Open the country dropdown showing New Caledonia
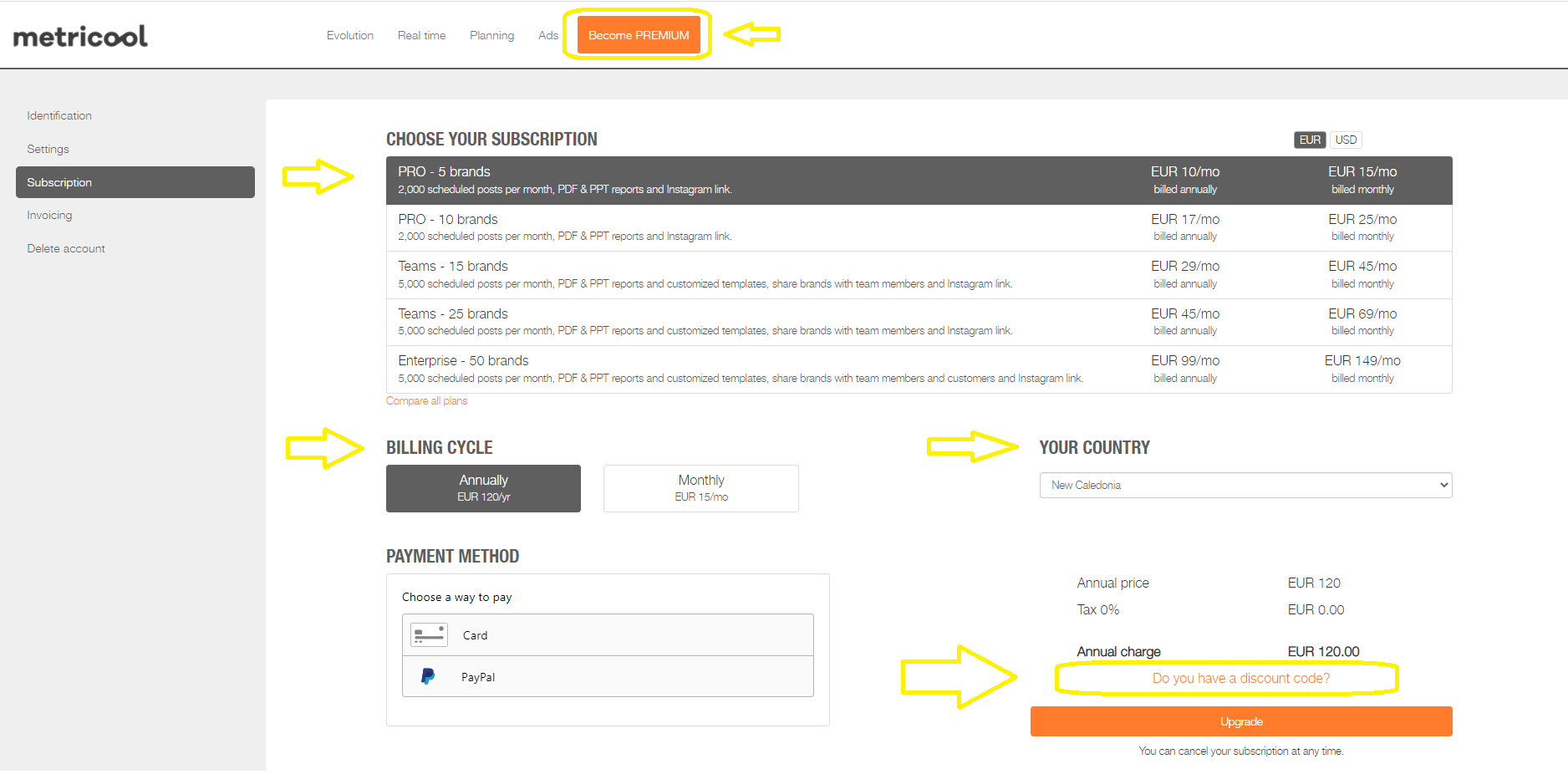 (1245, 486)
